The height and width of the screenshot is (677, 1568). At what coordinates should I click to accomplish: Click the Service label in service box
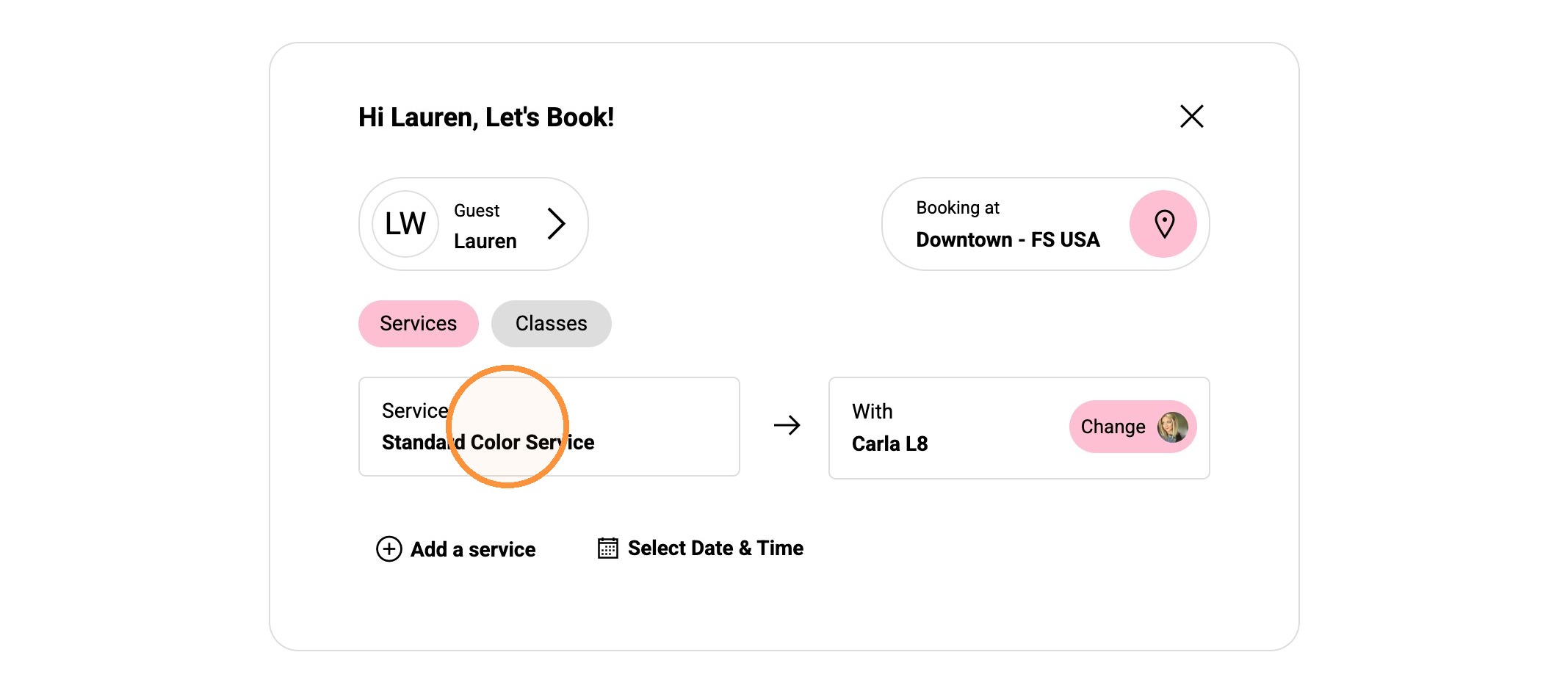tap(415, 410)
